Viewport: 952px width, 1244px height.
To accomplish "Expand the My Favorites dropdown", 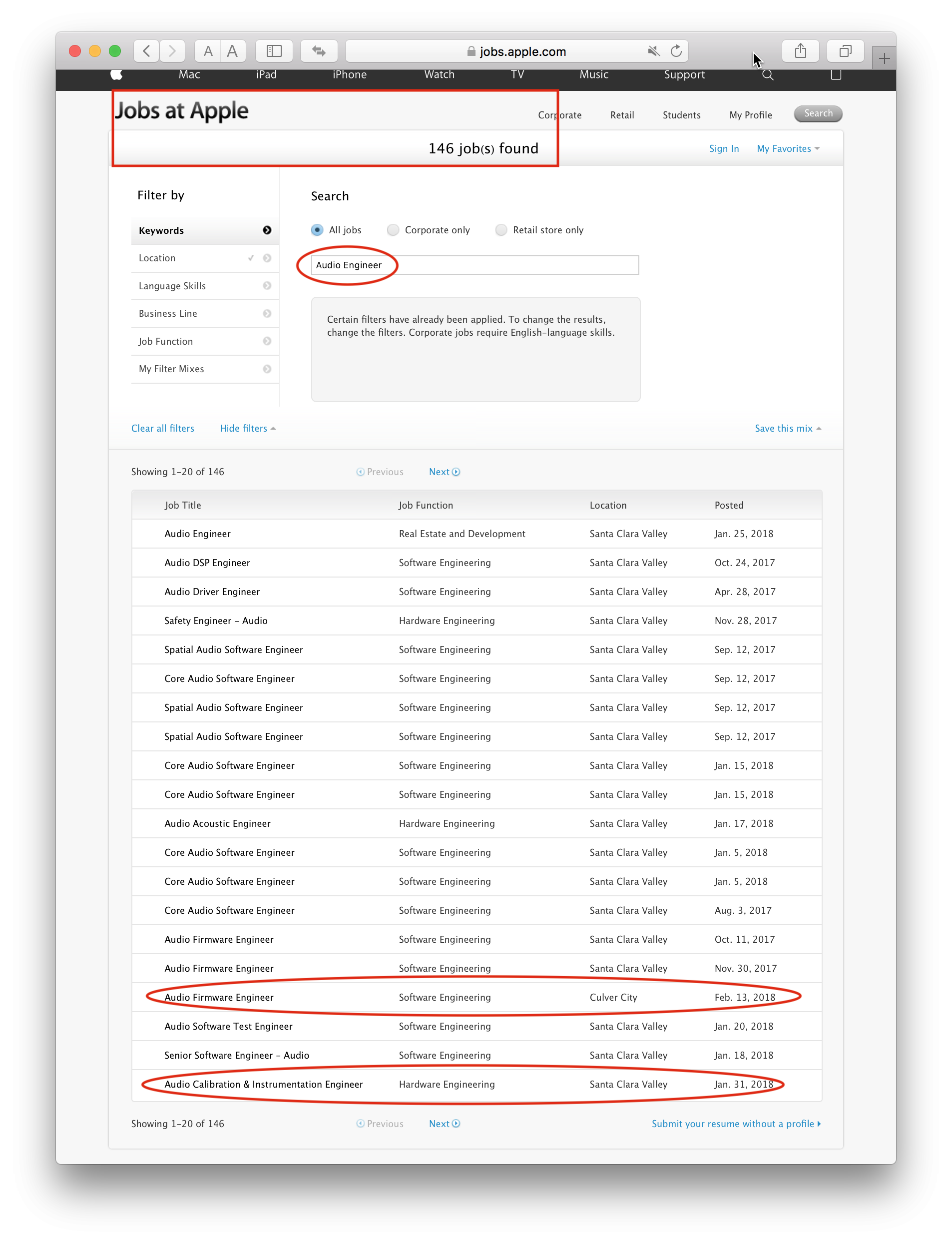I will [x=788, y=148].
